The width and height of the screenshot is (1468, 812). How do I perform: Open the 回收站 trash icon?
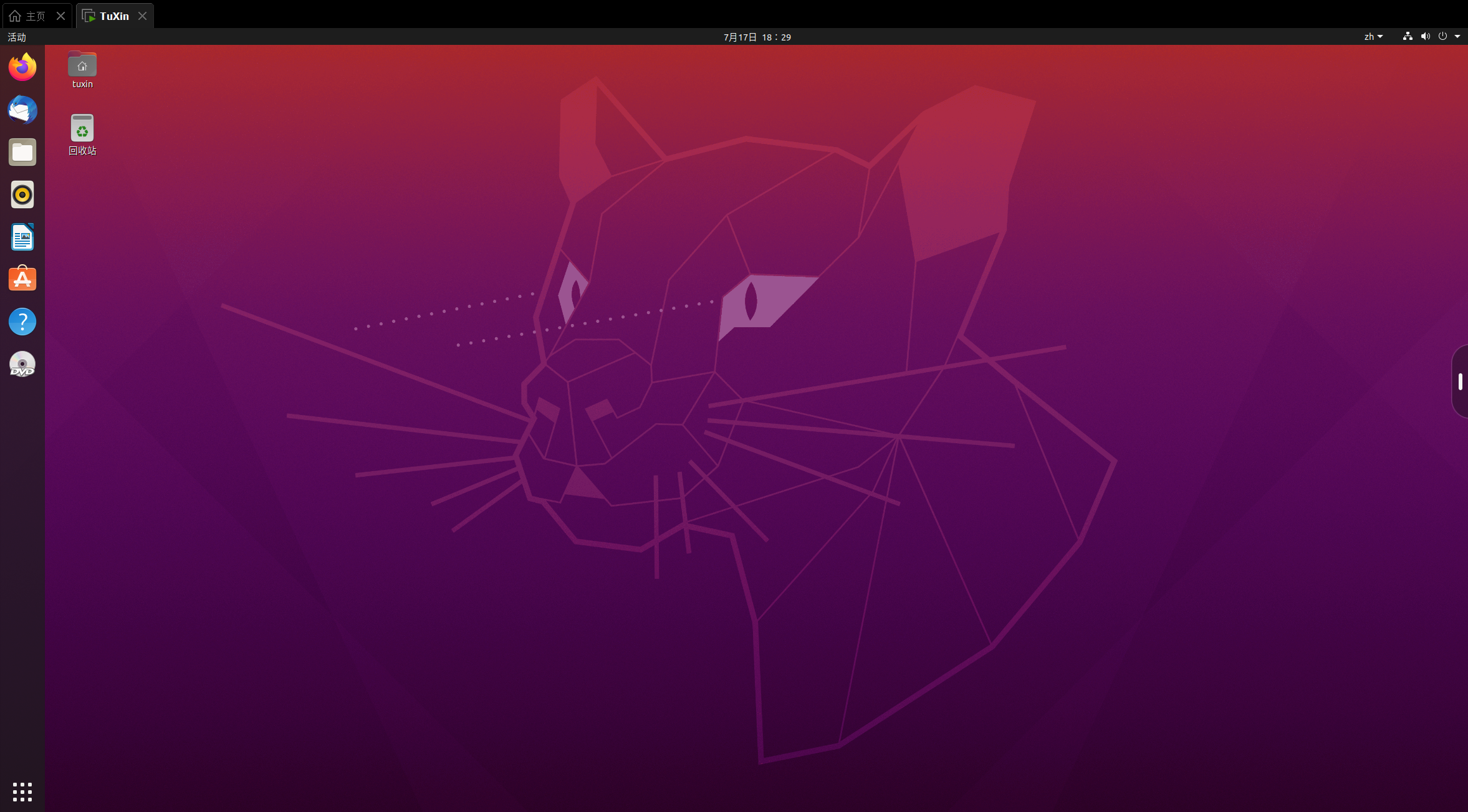(82, 128)
